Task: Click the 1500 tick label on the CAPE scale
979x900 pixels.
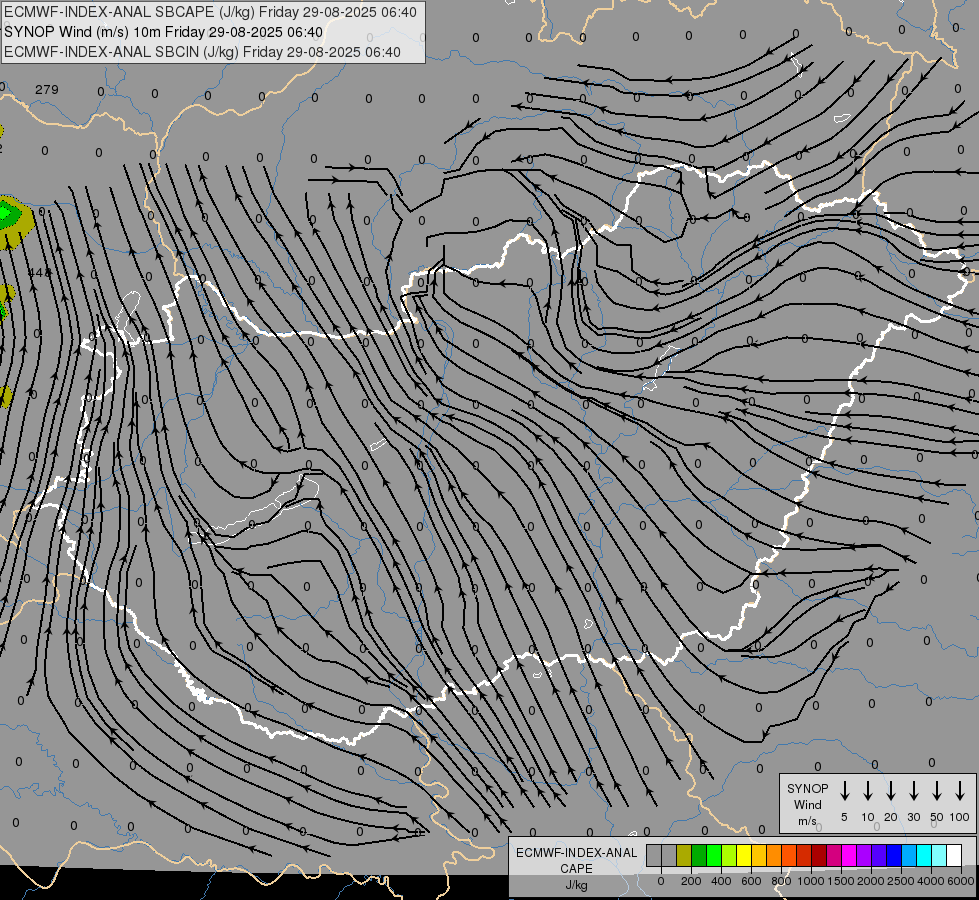Action: coord(841,881)
